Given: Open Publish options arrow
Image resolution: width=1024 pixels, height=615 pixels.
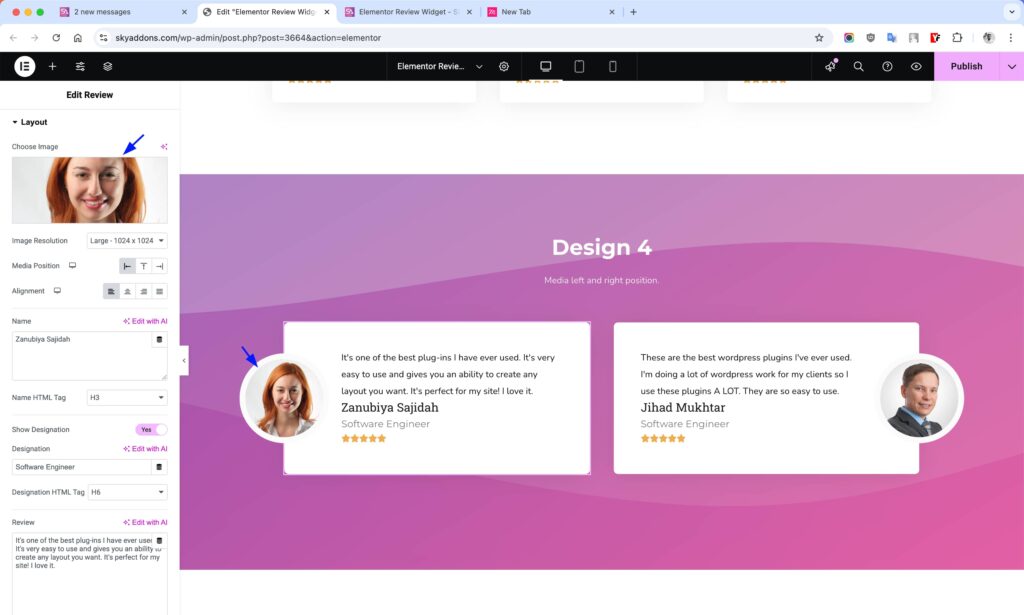Looking at the screenshot, I should coord(1012,66).
